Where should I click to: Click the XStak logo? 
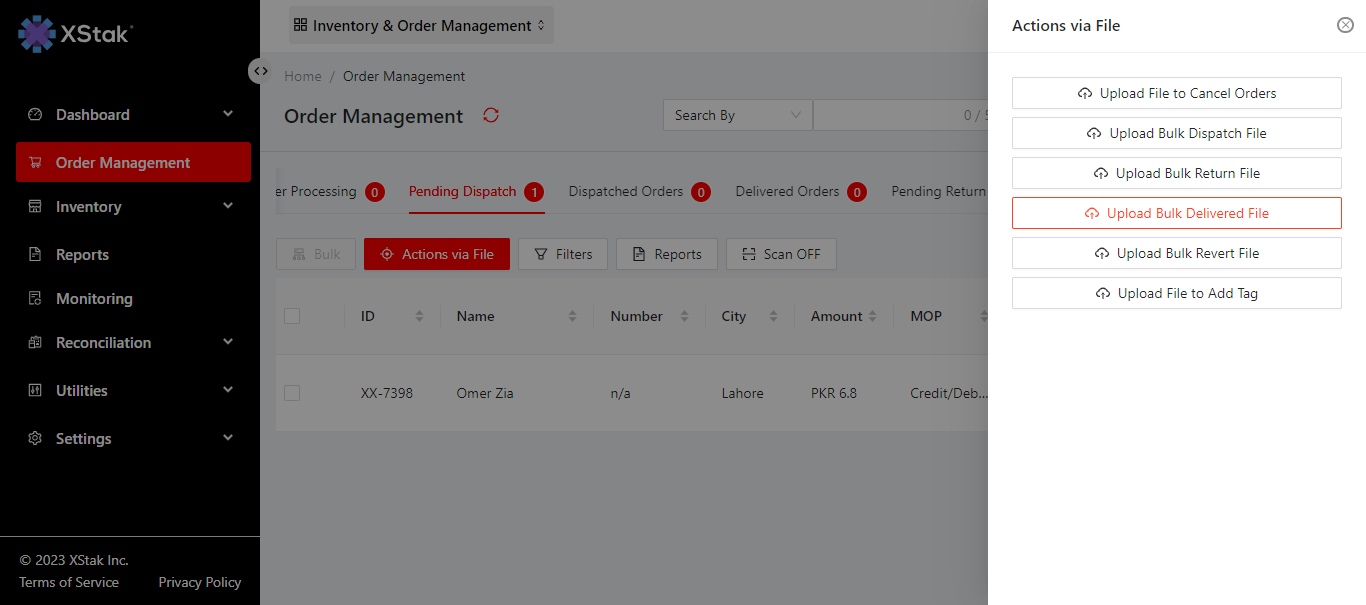click(75, 33)
